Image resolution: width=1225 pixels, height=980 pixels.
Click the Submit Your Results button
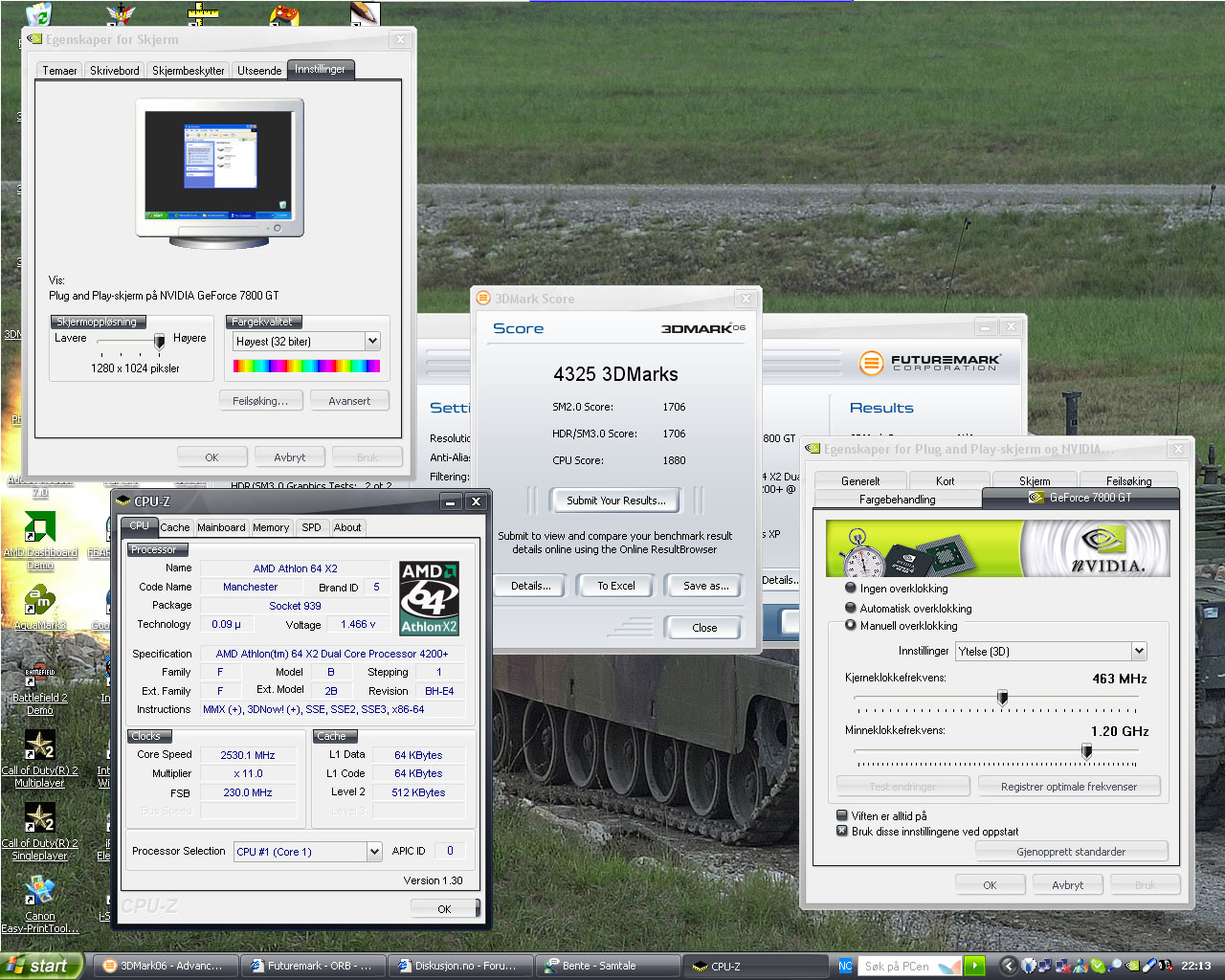[615, 501]
